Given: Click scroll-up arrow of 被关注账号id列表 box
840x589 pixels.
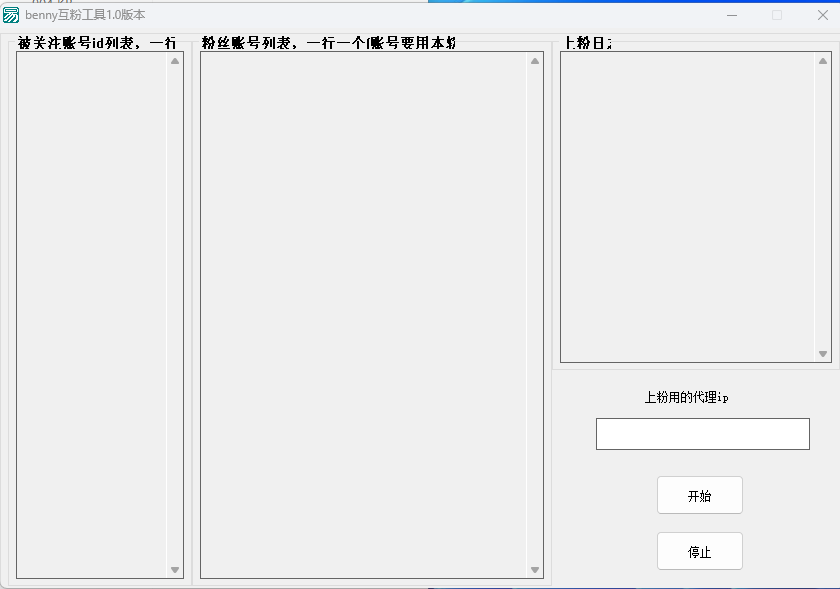Looking at the screenshot, I should (175, 61).
